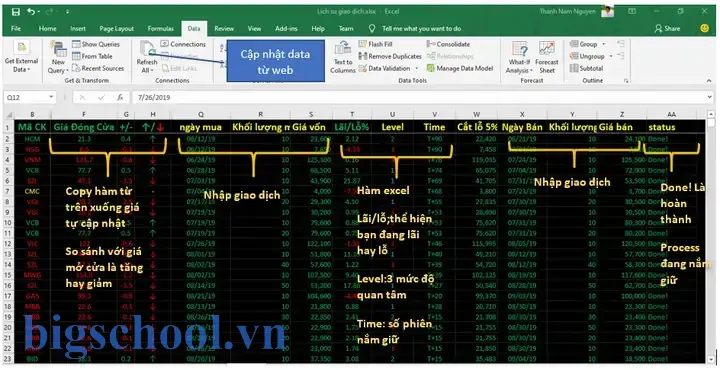This screenshot has height=370, width=720.
Task: Click Show Queries in Get & Transform
Action: (96, 44)
